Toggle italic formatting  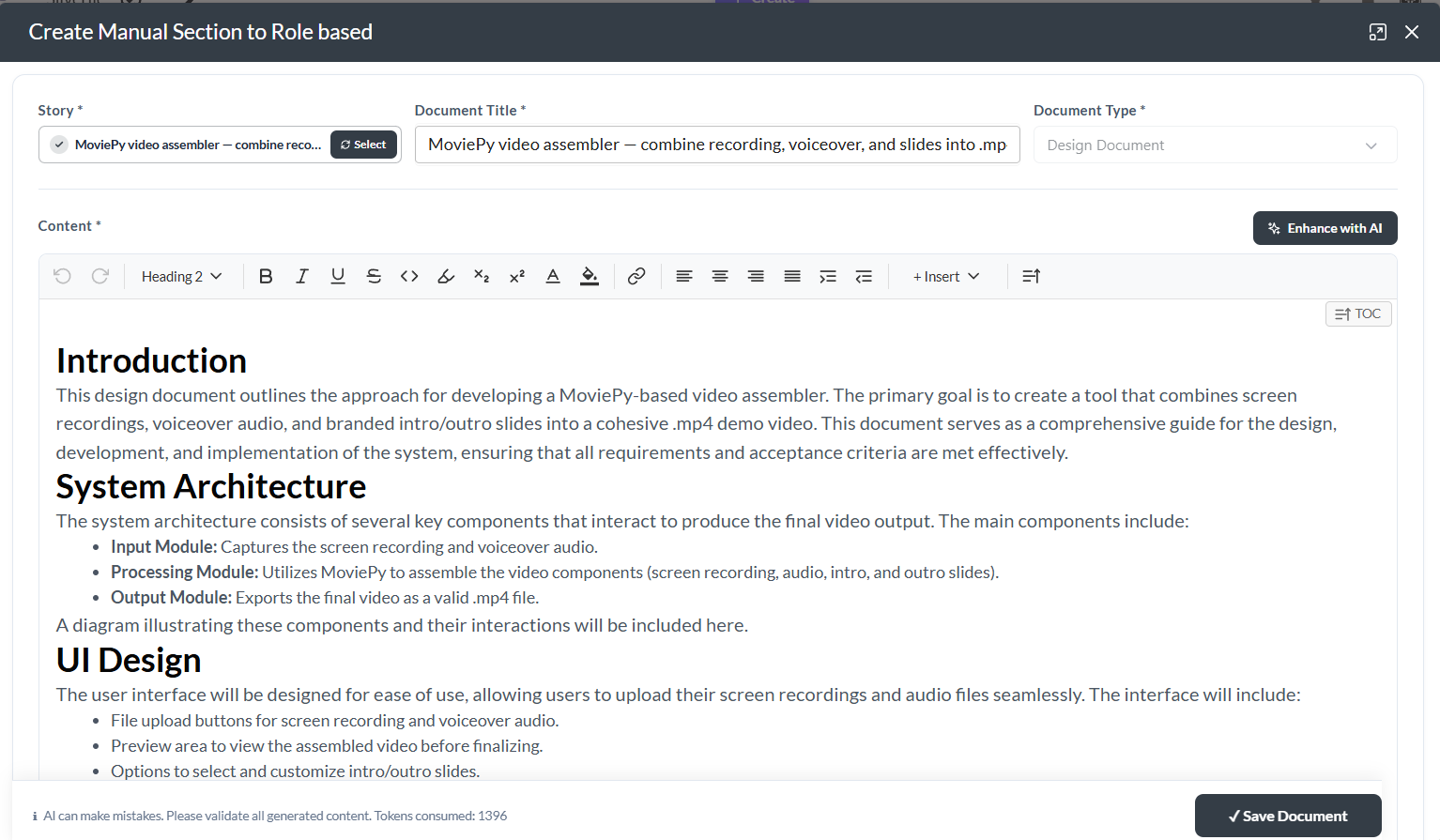tap(301, 276)
